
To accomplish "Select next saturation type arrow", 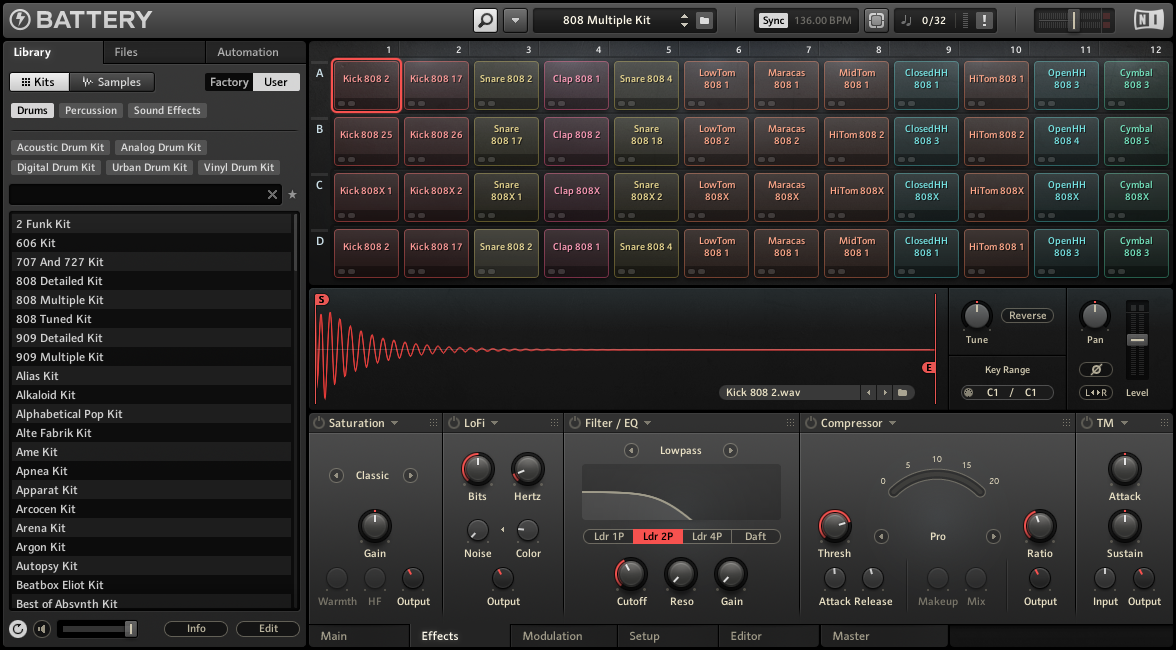I will 410,475.
